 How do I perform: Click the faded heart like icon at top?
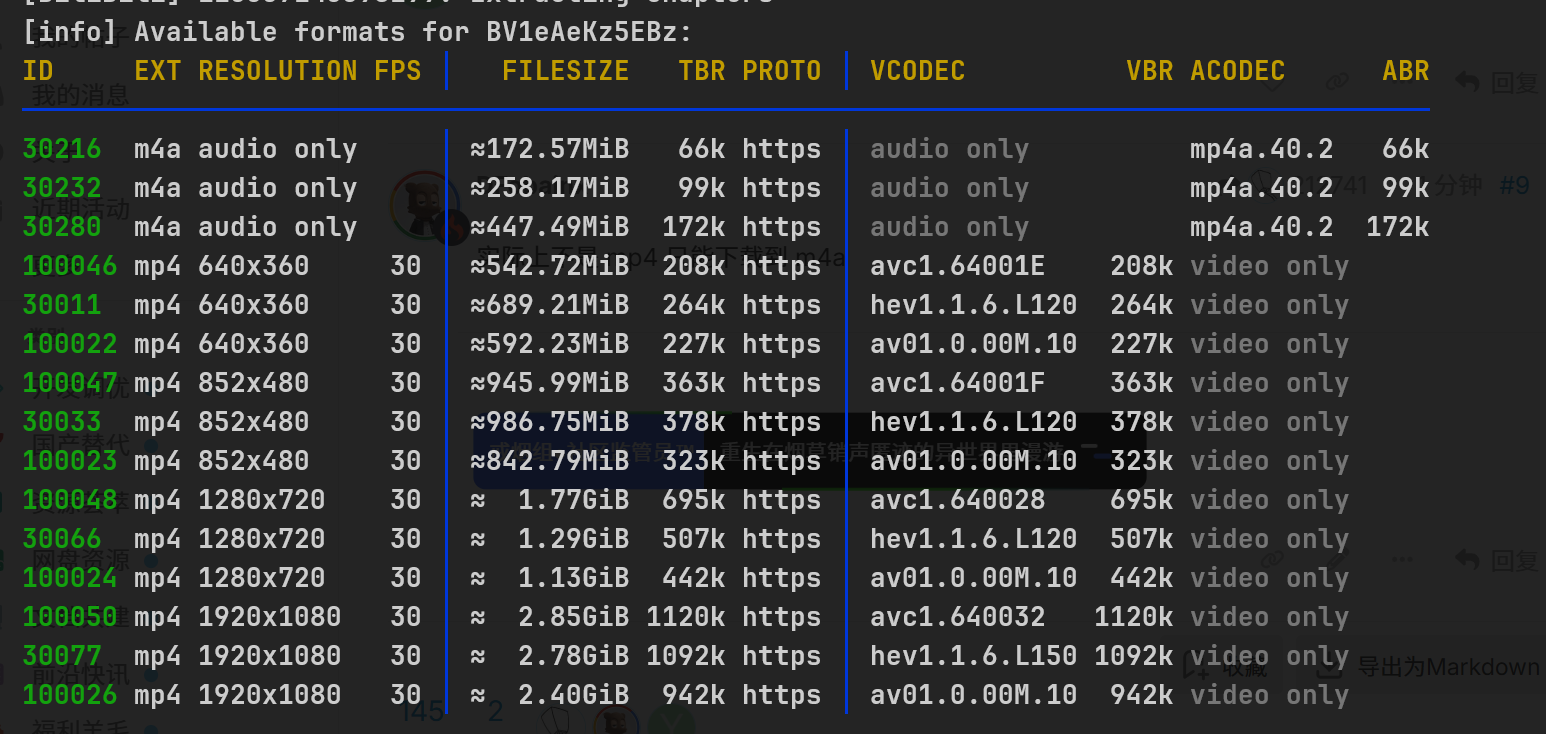coord(1271,82)
